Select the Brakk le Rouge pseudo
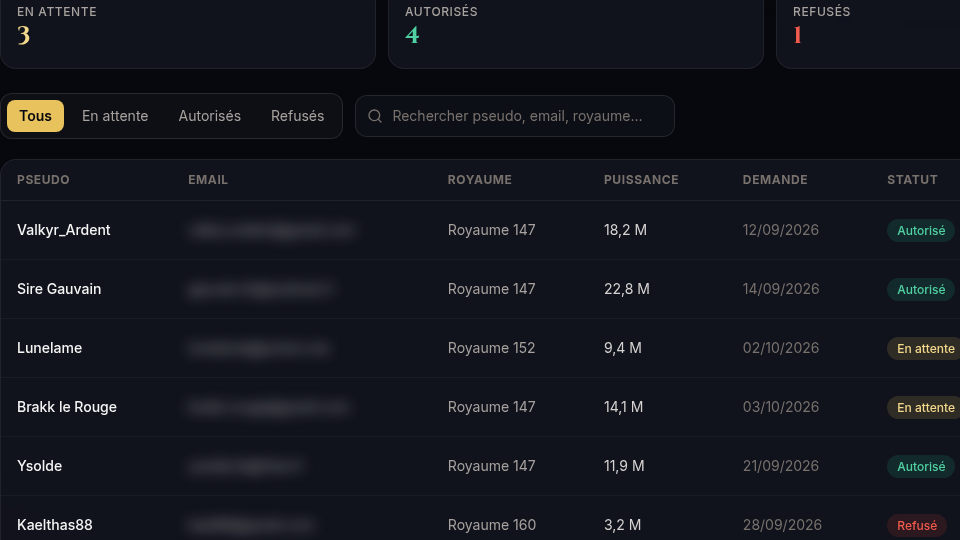This screenshot has width=960, height=540. pos(67,407)
